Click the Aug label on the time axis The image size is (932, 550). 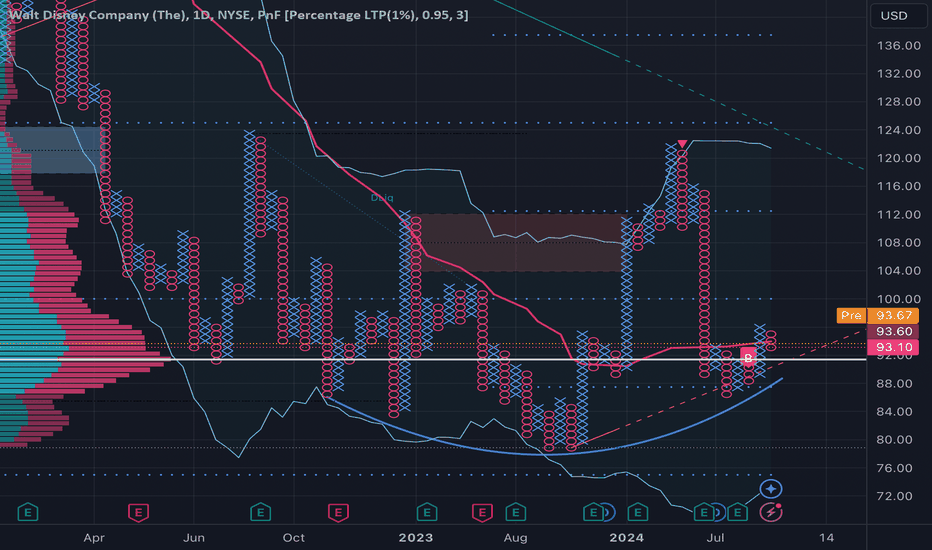[x=515, y=538]
